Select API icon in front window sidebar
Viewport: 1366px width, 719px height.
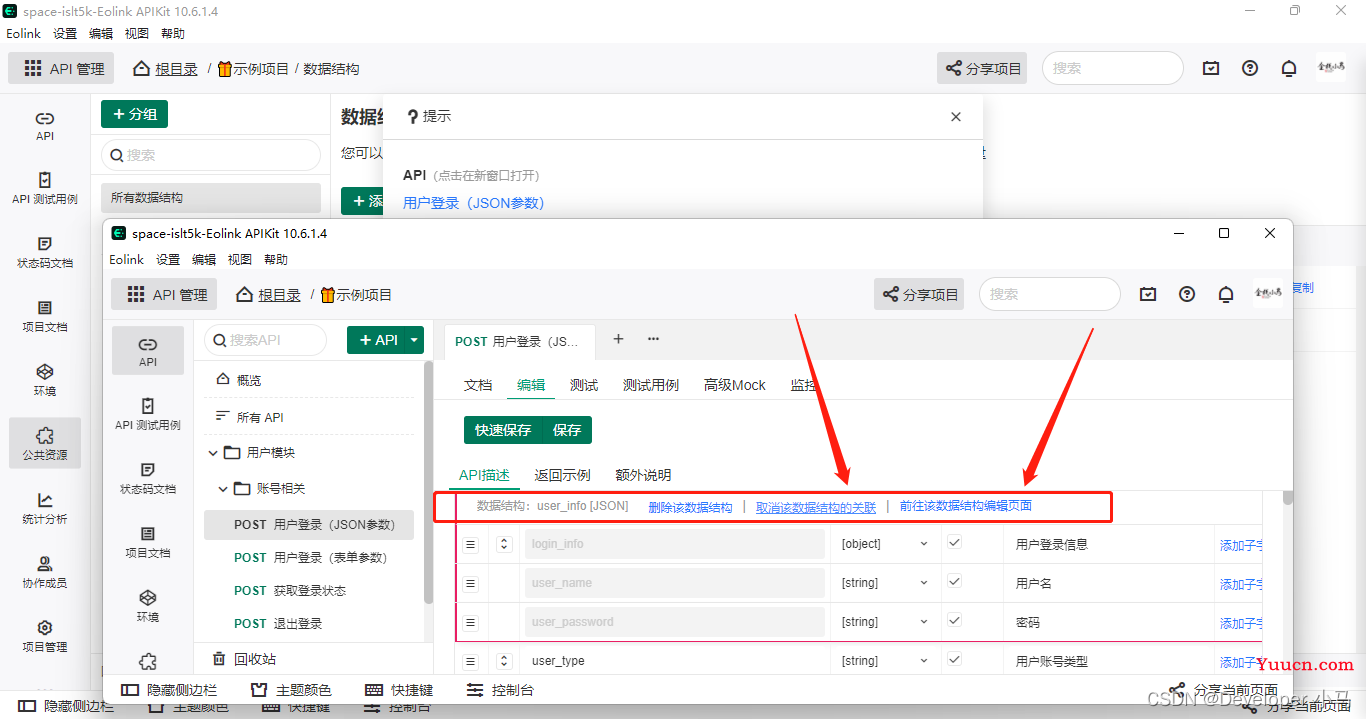click(x=148, y=350)
